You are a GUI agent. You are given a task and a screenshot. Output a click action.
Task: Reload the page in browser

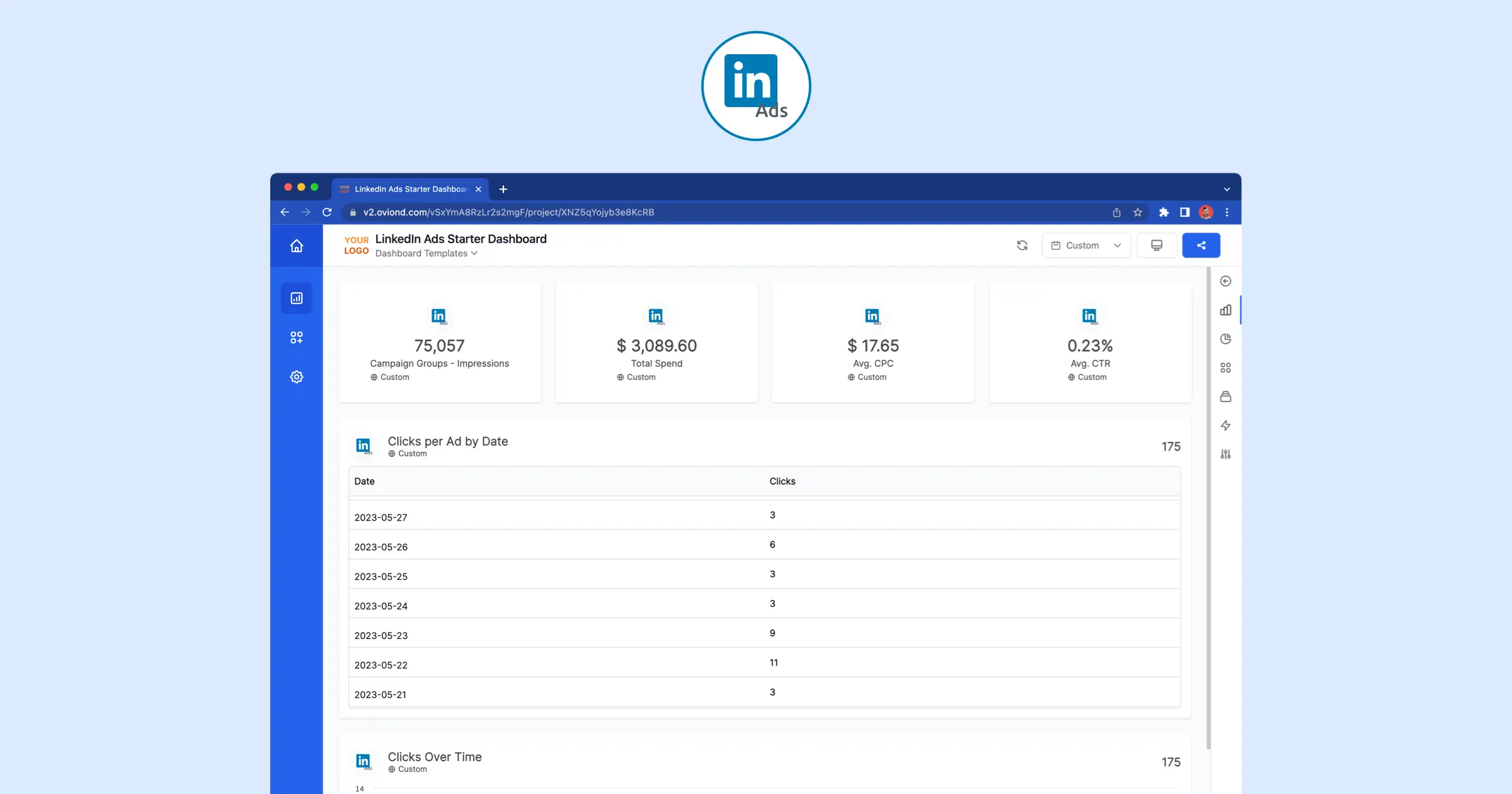point(327,212)
